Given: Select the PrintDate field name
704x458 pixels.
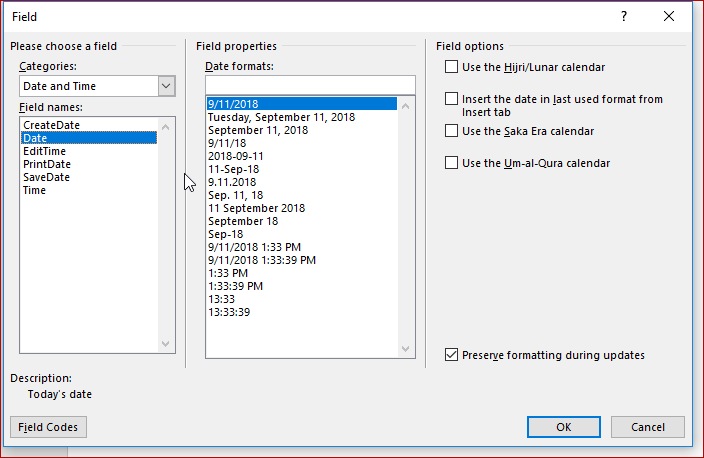Looking at the screenshot, I should coord(47,164).
